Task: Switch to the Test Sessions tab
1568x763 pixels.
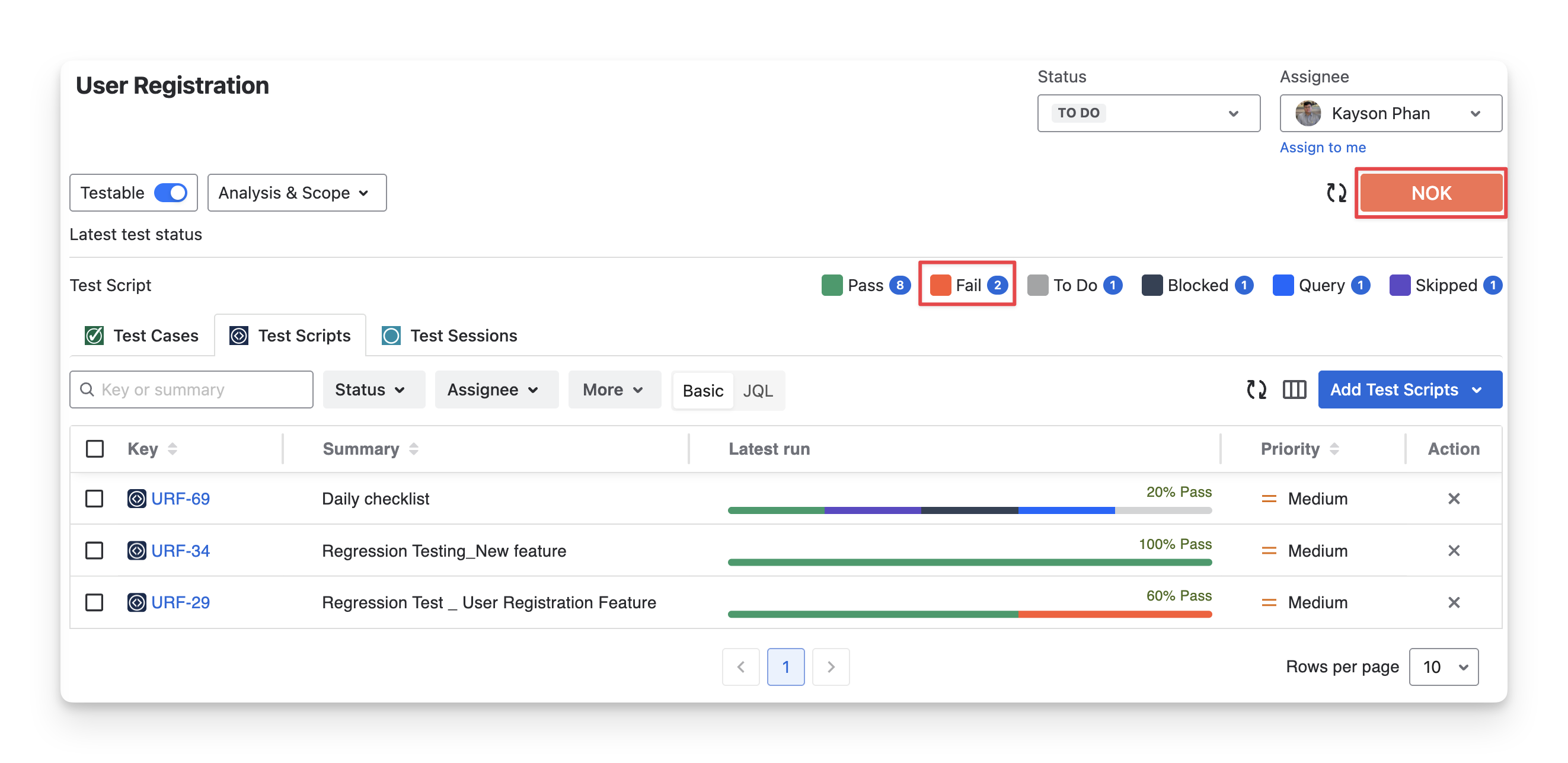Action: point(449,336)
